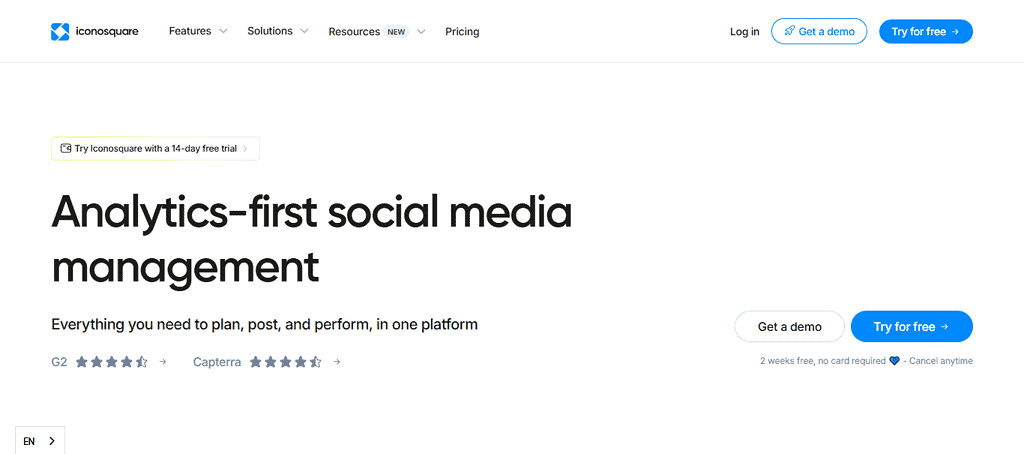Open the 14-day free trial banner

pos(155,149)
